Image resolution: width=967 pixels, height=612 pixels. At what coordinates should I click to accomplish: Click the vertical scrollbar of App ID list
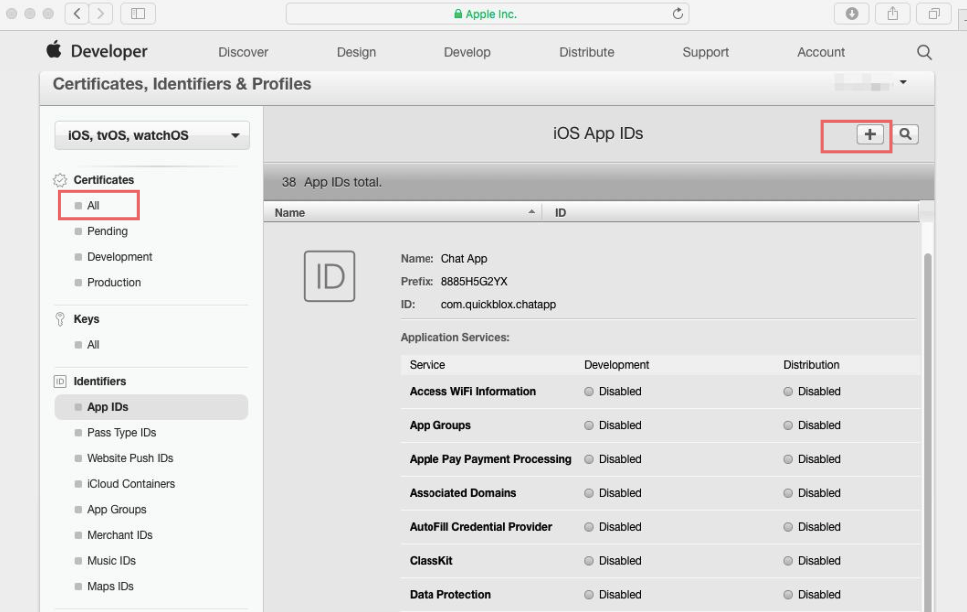(x=927, y=432)
